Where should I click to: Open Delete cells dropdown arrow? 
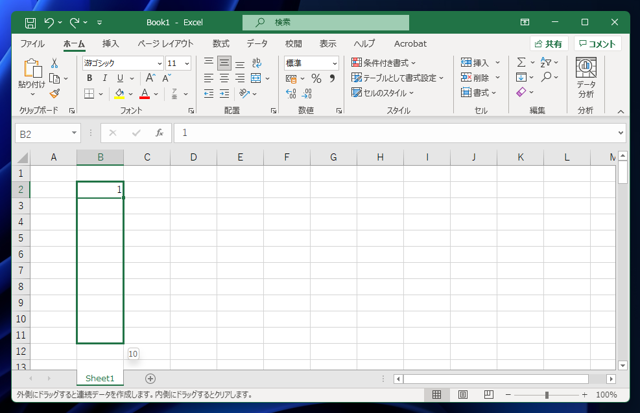(498, 77)
